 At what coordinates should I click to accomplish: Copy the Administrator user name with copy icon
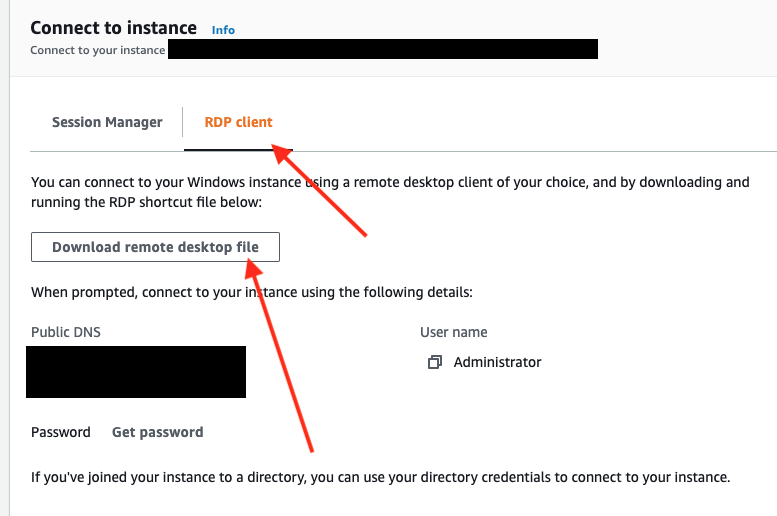[434, 362]
